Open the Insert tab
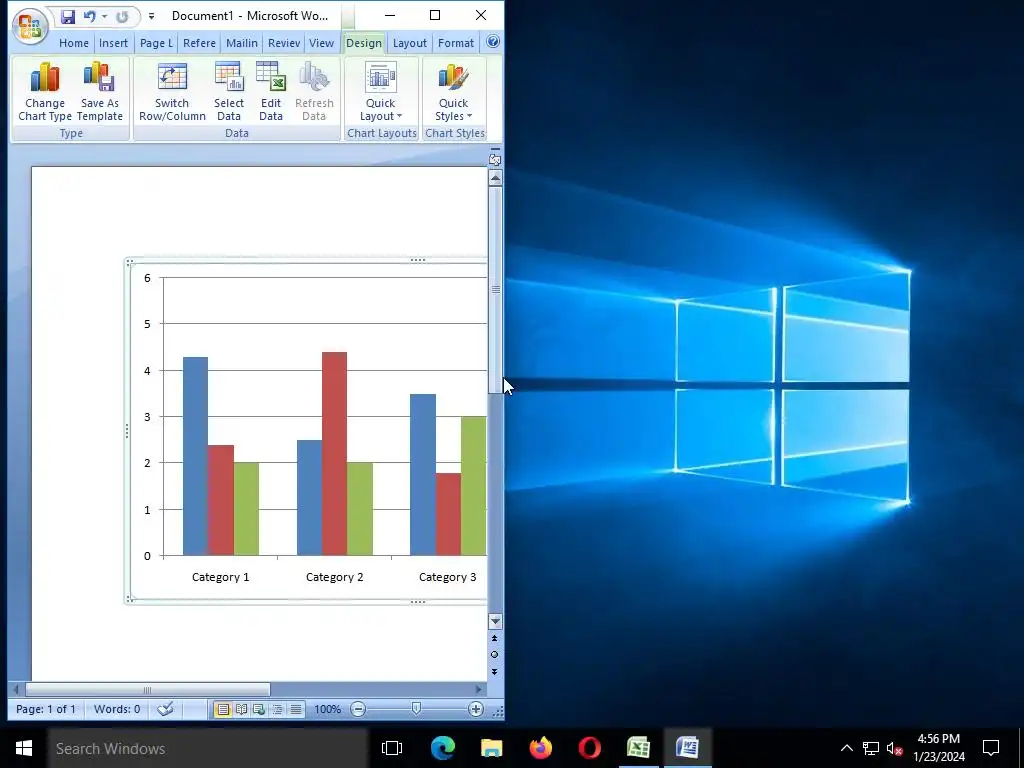Viewport: 1024px width, 768px height. tap(114, 43)
